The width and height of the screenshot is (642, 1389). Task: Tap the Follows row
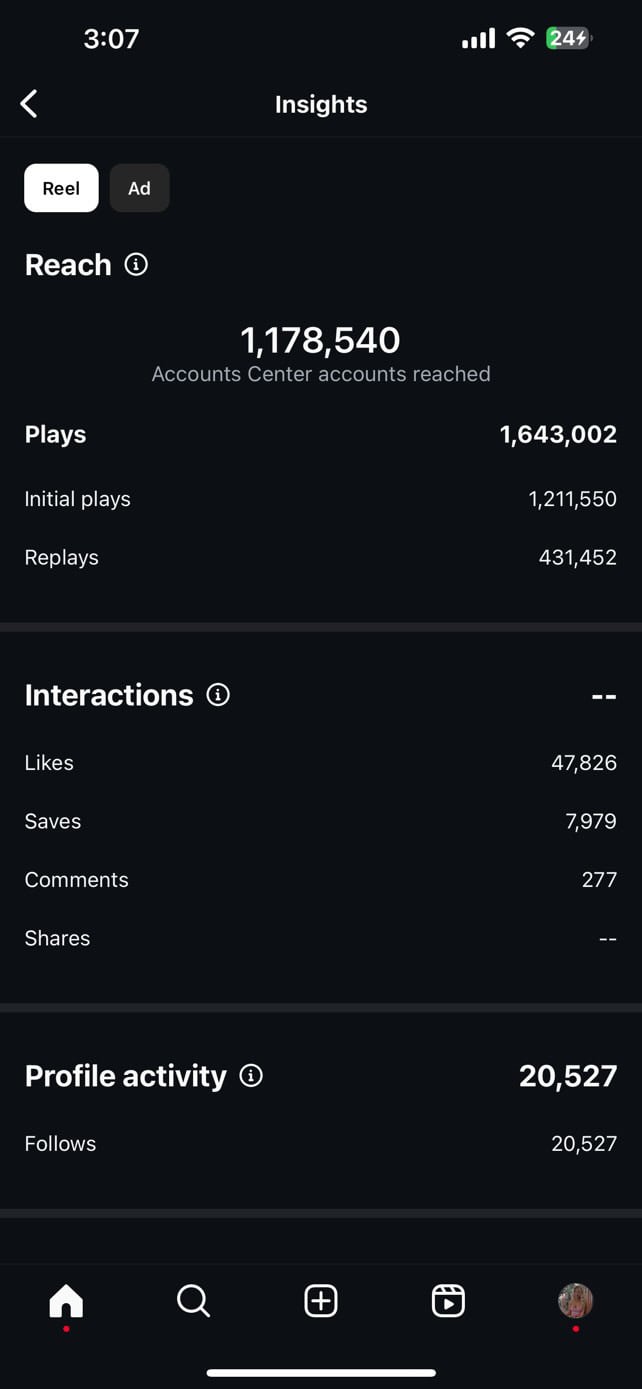point(321,1143)
